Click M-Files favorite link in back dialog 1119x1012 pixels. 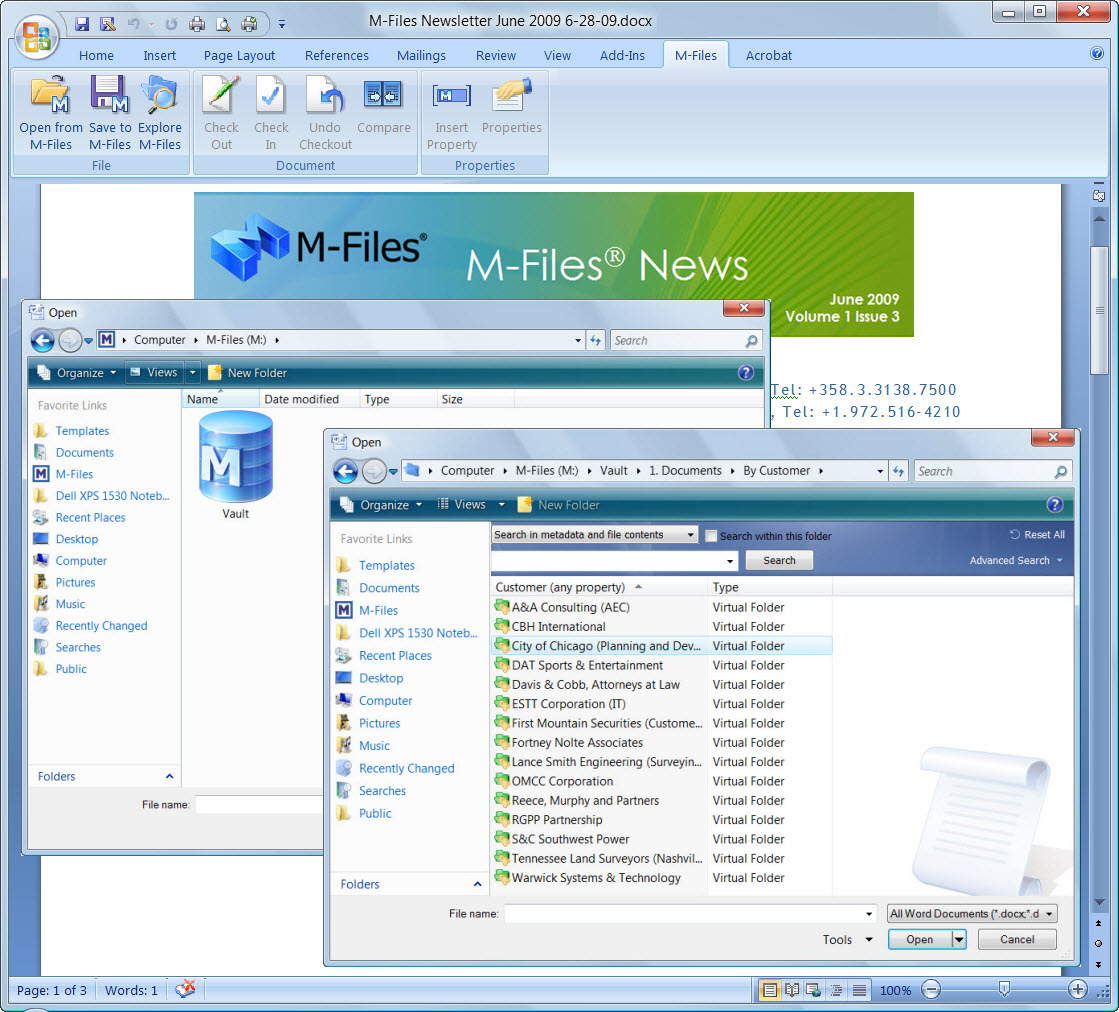pyautogui.click(x=74, y=474)
